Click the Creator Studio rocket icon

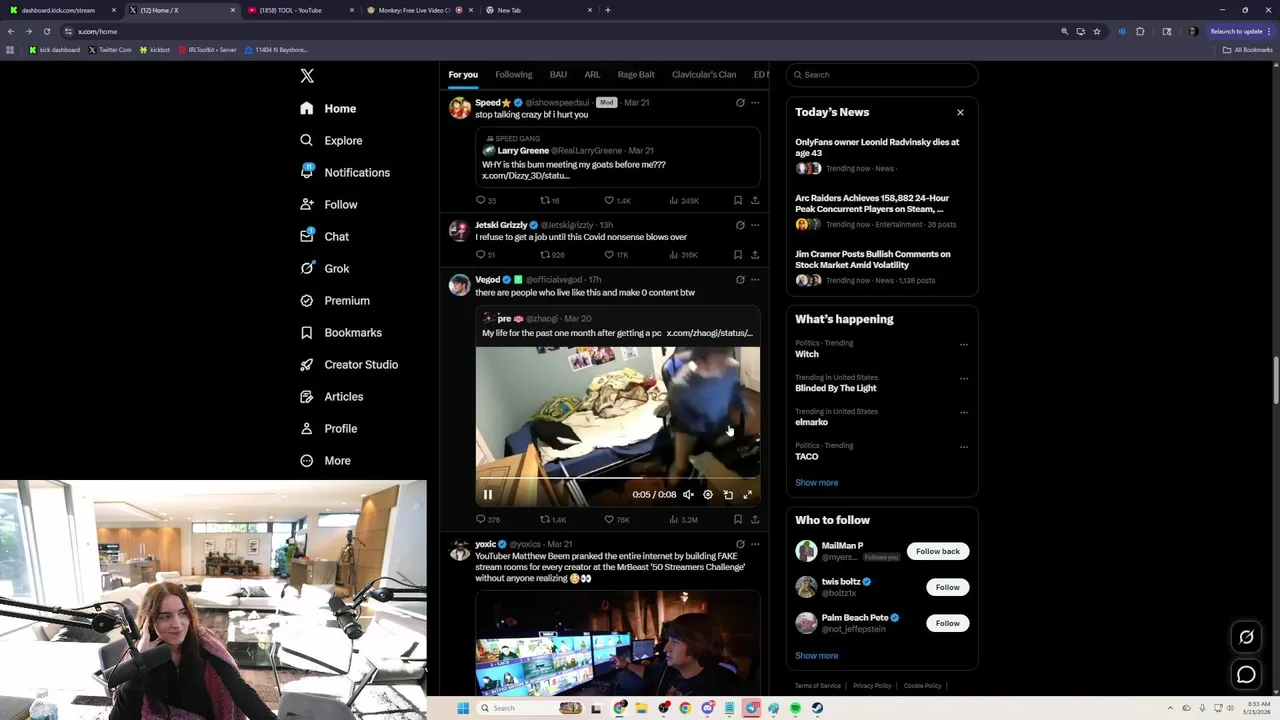click(307, 364)
